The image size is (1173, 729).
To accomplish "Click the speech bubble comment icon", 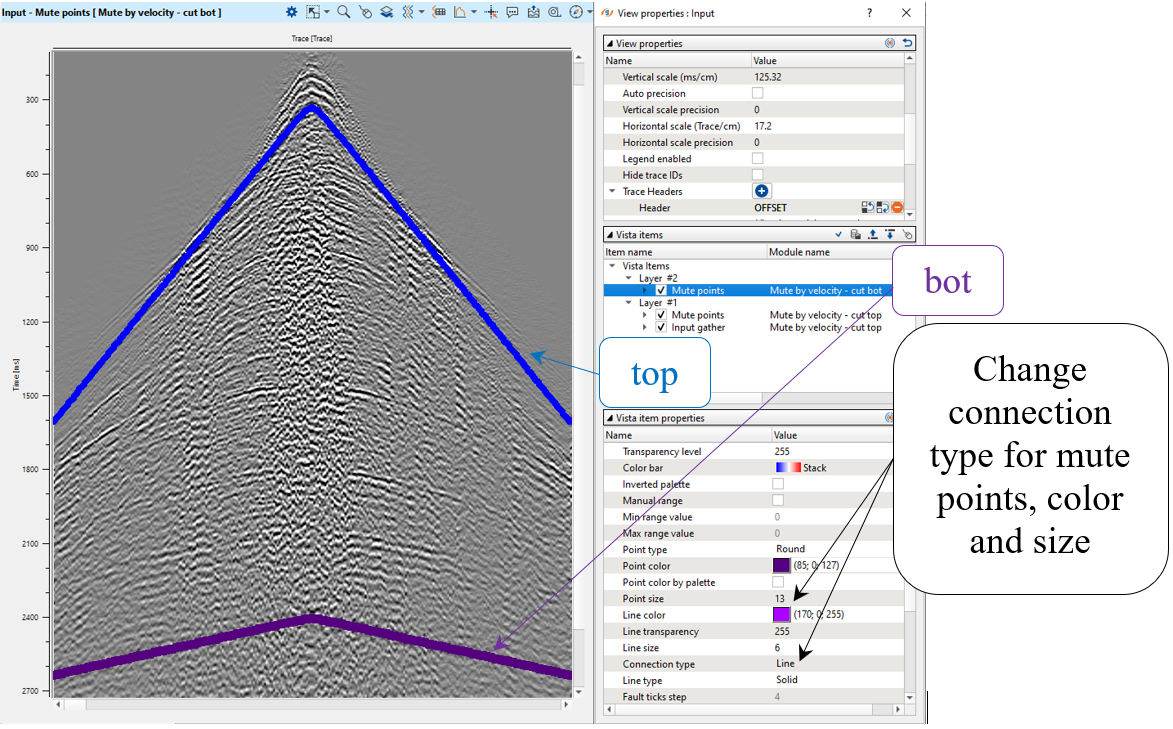I will (512, 12).
